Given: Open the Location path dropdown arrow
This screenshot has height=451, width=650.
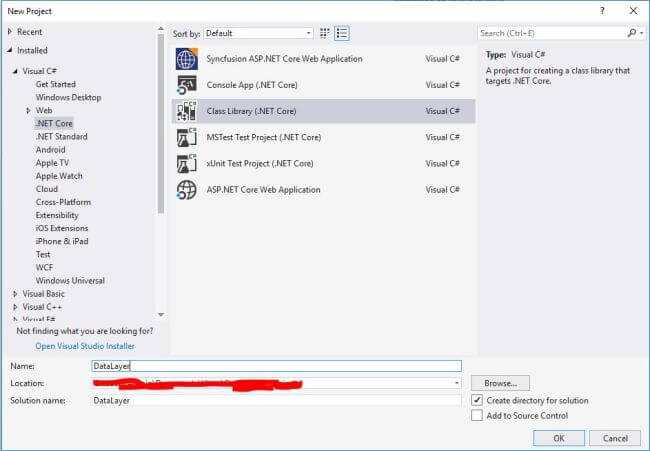Looking at the screenshot, I should (x=456, y=383).
